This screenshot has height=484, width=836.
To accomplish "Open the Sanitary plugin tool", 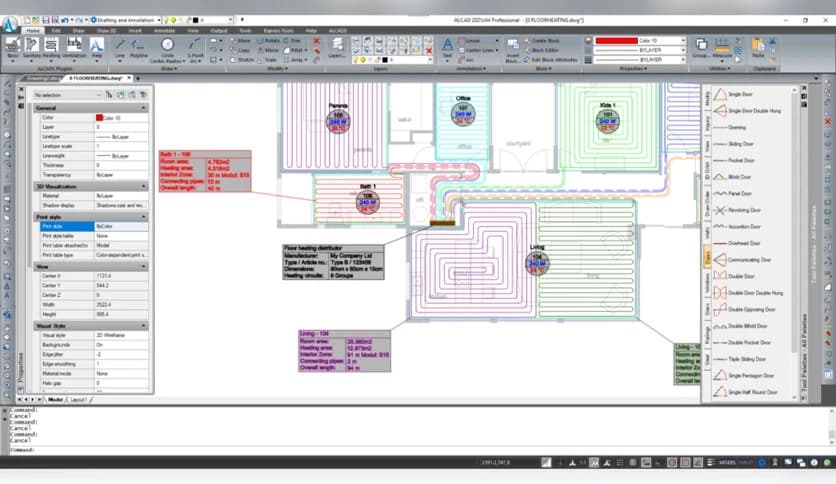I will 32,49.
